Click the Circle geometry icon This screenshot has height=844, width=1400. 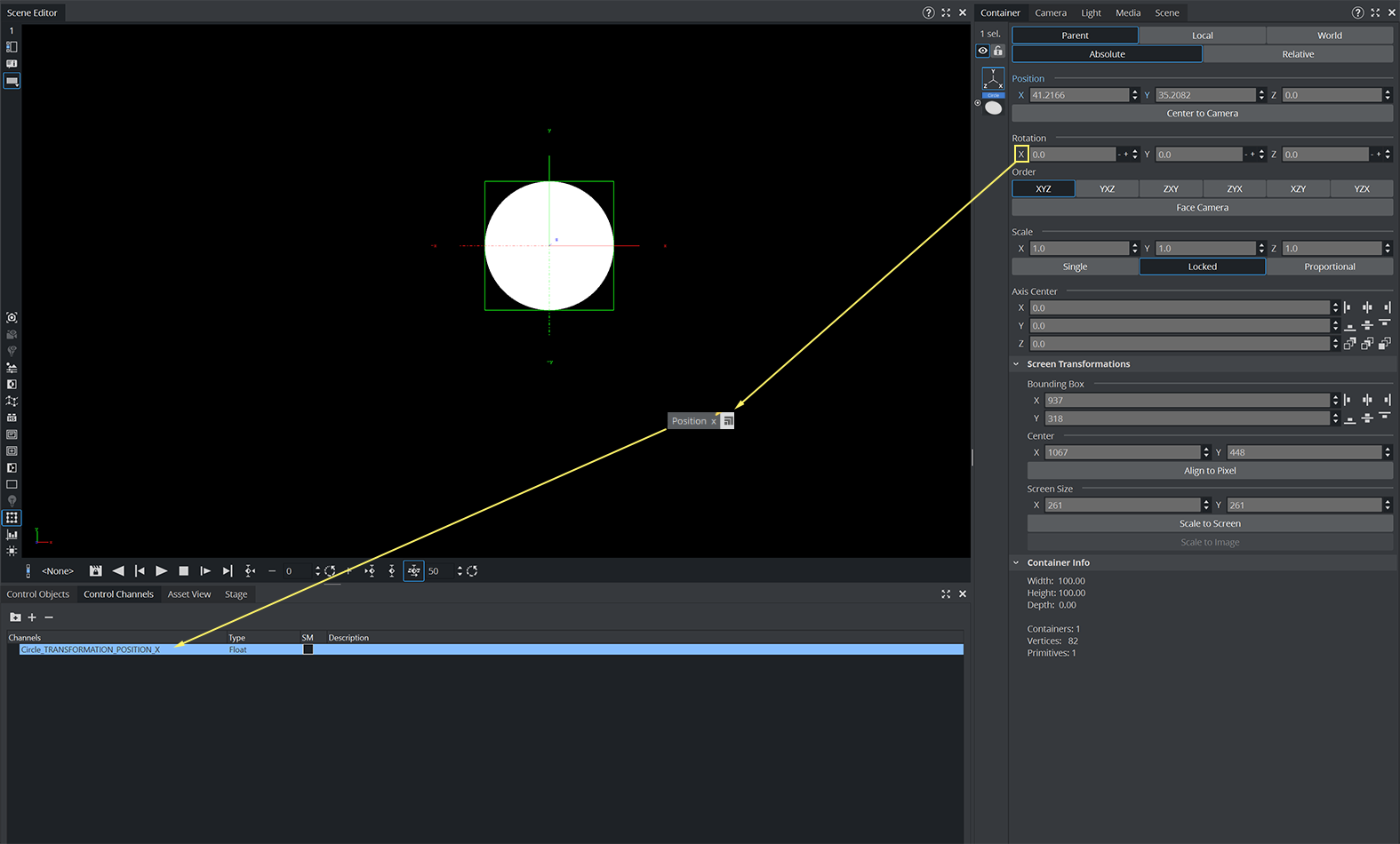(993, 108)
